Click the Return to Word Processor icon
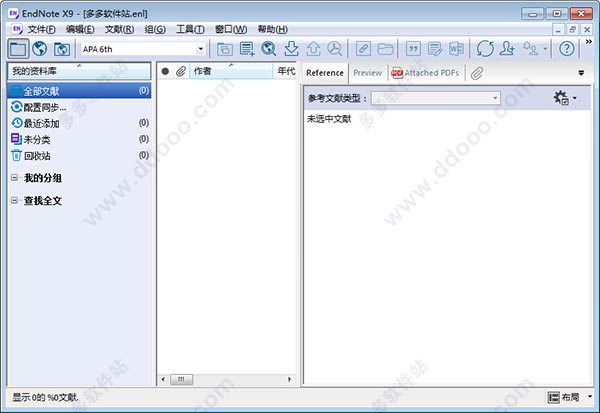This screenshot has height=413, width=600. click(456, 49)
